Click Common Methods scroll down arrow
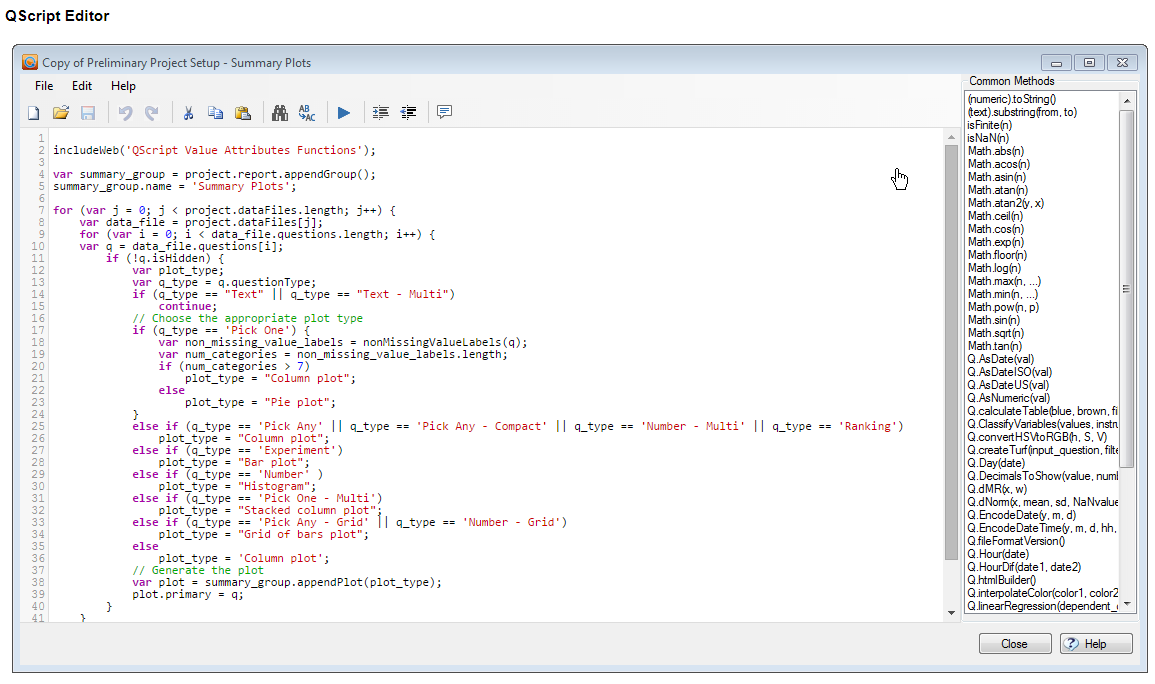Viewport: 1155px width, 684px height. point(1126,604)
